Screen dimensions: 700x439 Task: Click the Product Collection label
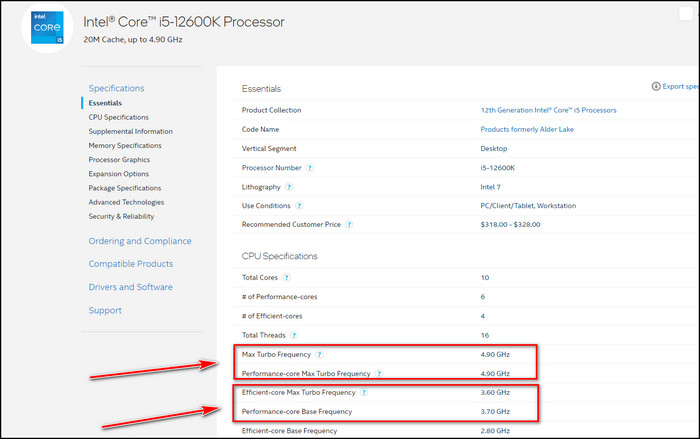click(271, 110)
